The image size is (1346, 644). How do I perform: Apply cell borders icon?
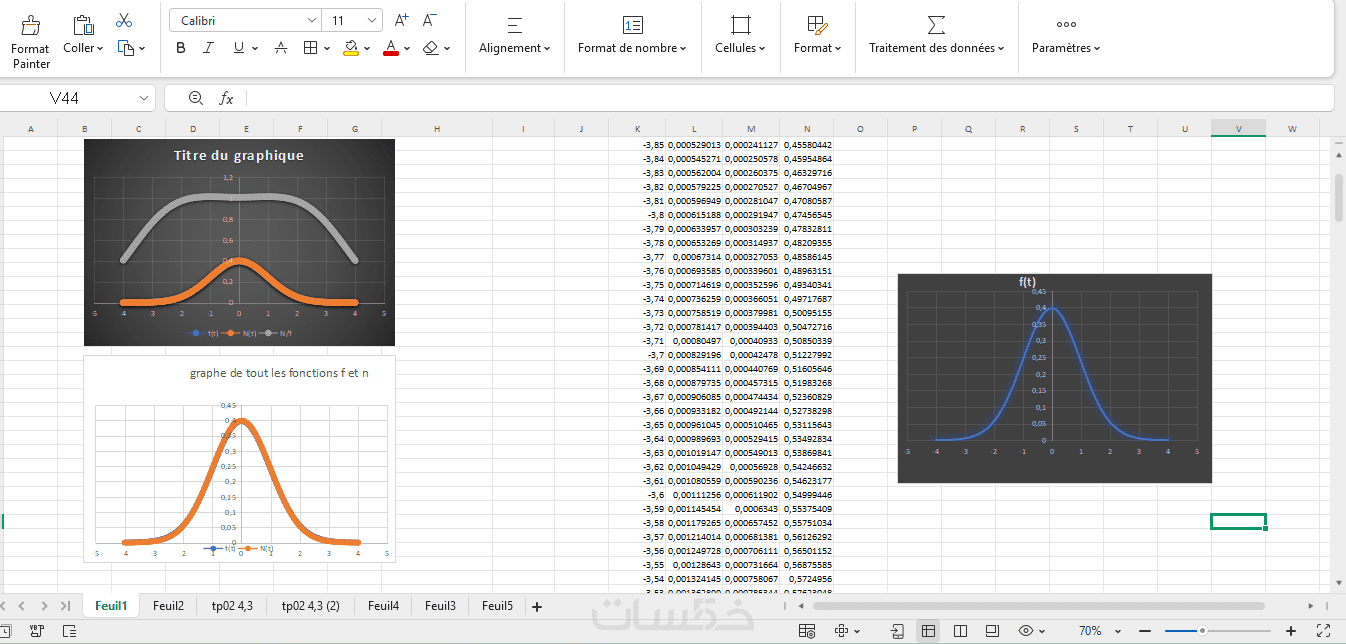pyautogui.click(x=310, y=48)
